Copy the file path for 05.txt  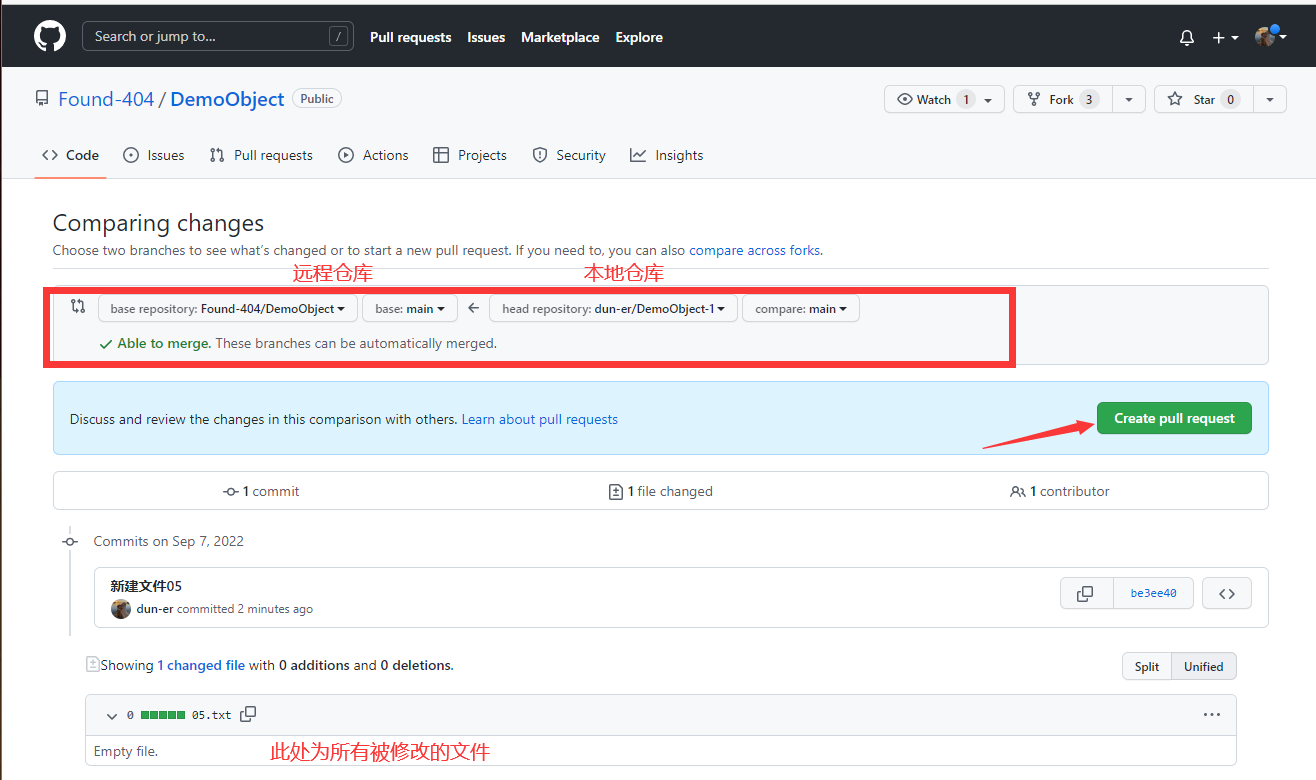tap(247, 714)
